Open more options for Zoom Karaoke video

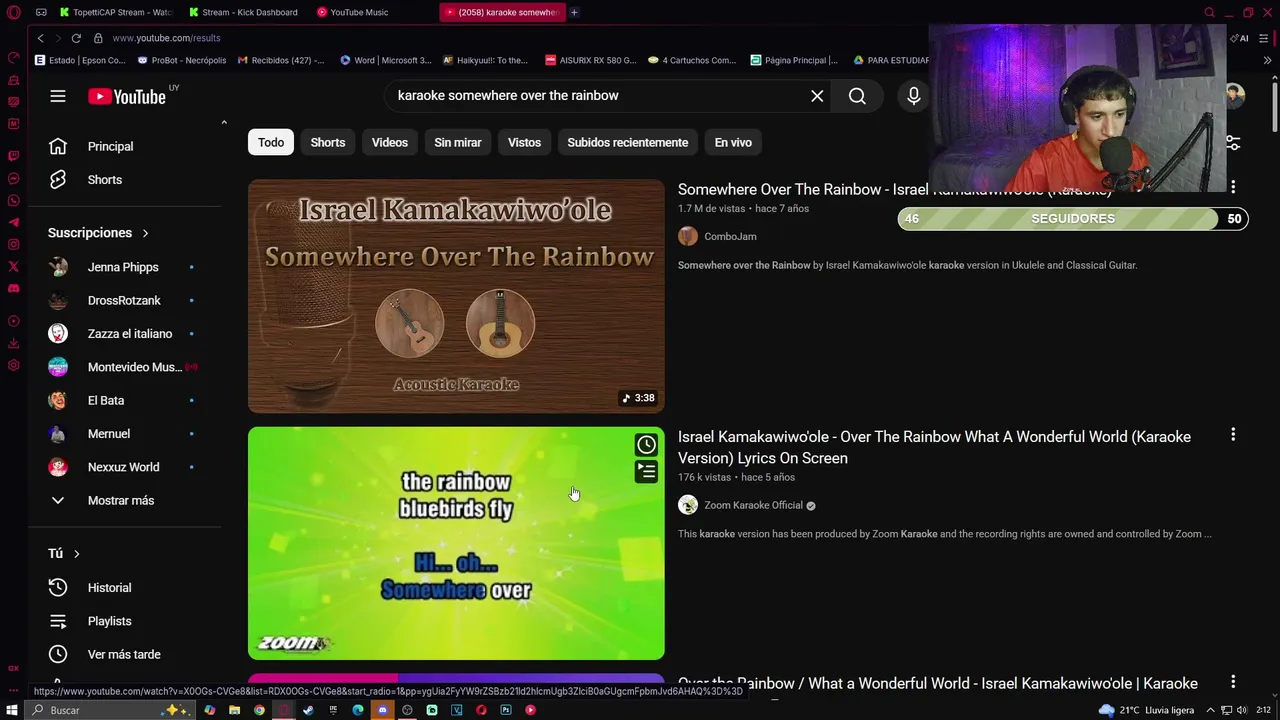click(1233, 435)
